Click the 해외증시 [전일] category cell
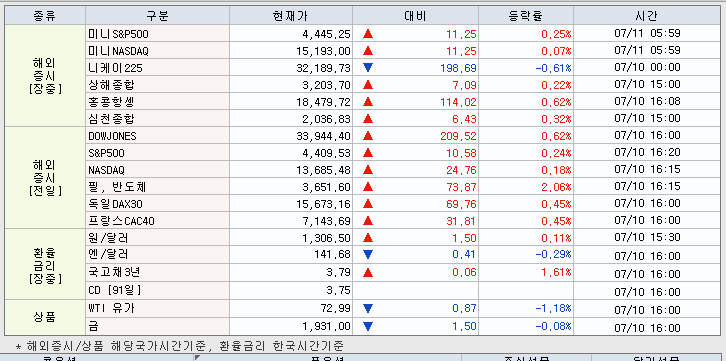 click(45, 177)
